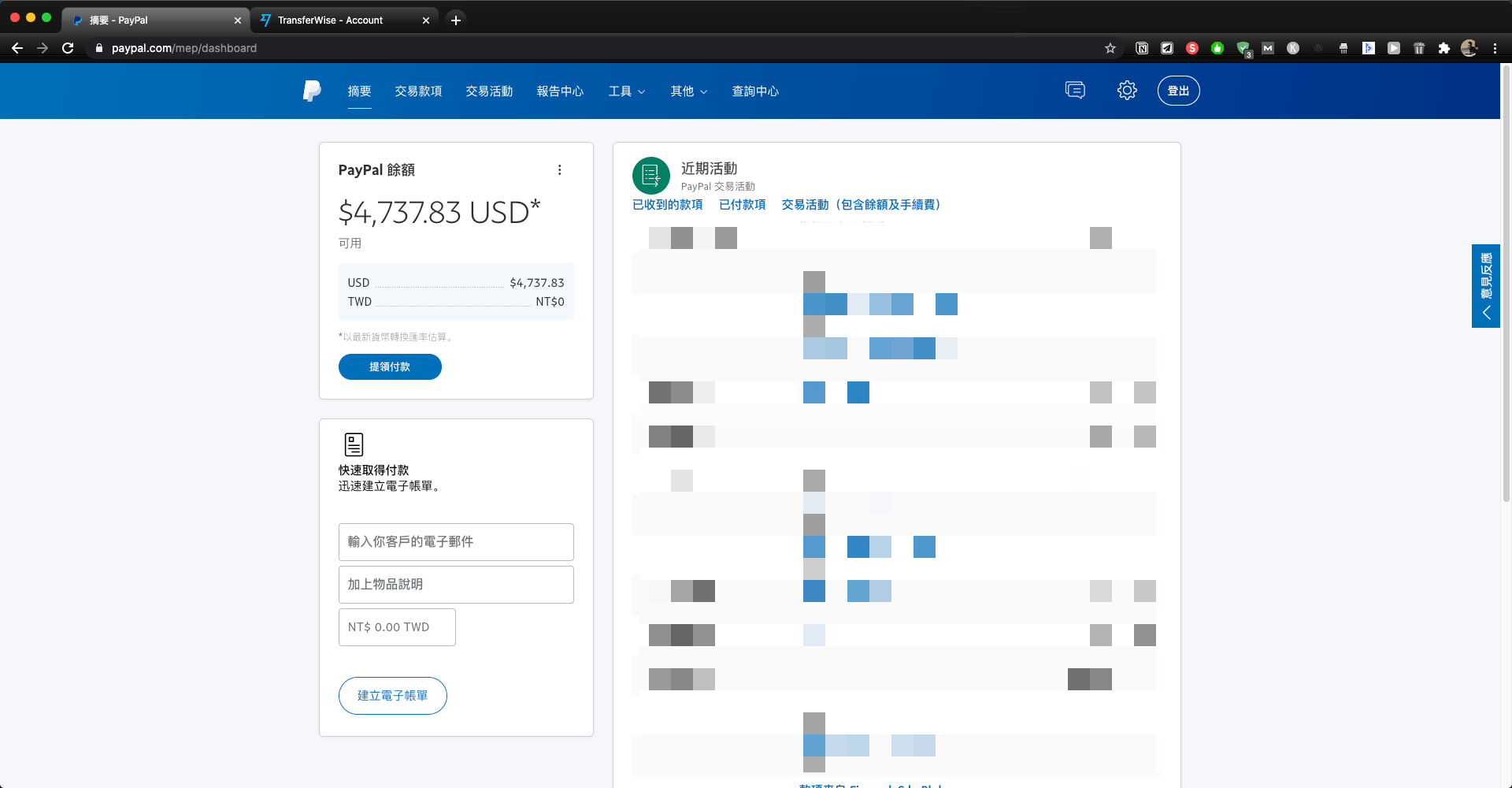The width and height of the screenshot is (1512, 788).
Task: Open the Extensions puzzle icon
Action: tap(1444, 48)
